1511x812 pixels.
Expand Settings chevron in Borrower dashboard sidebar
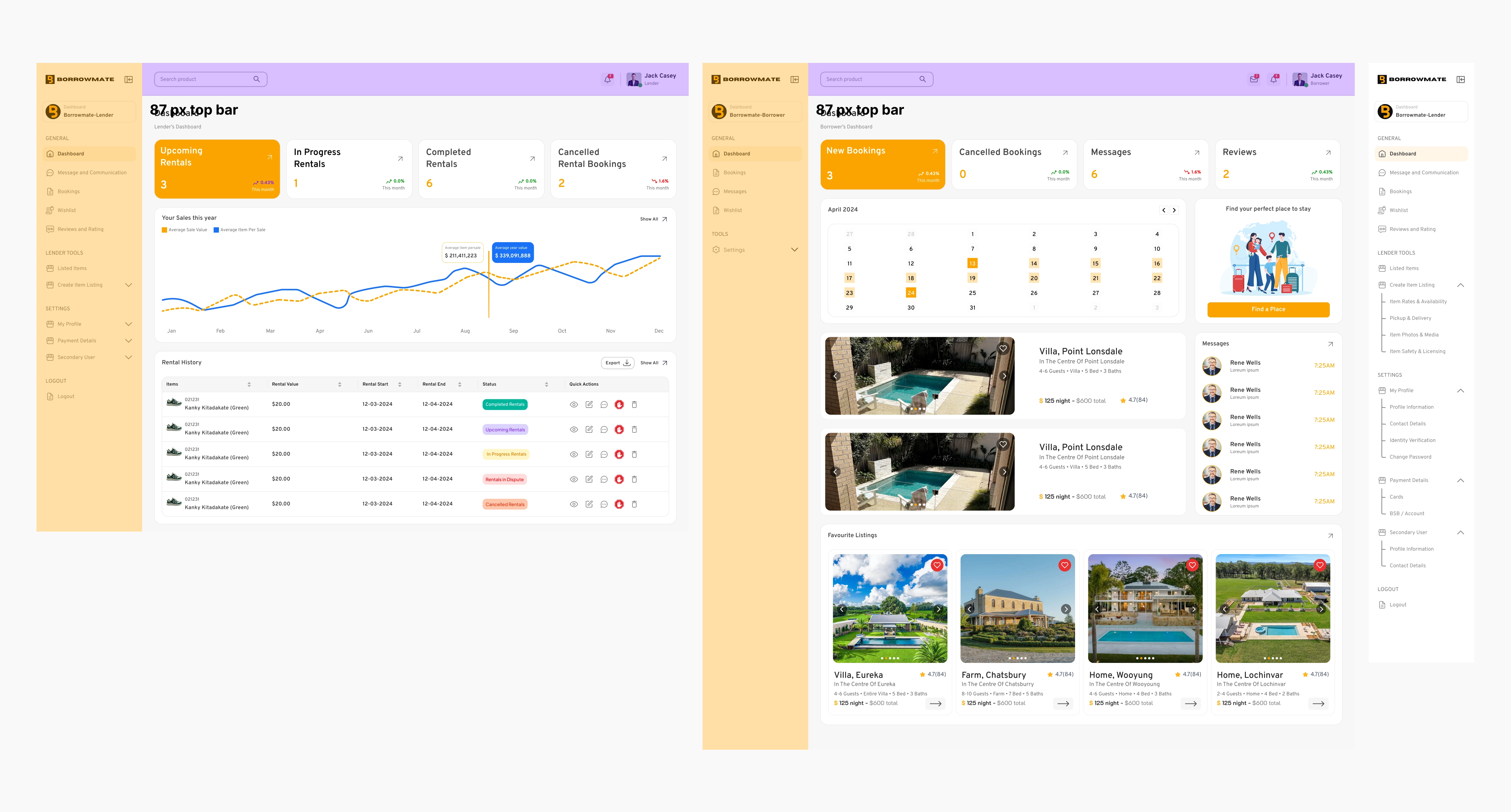tap(794, 250)
